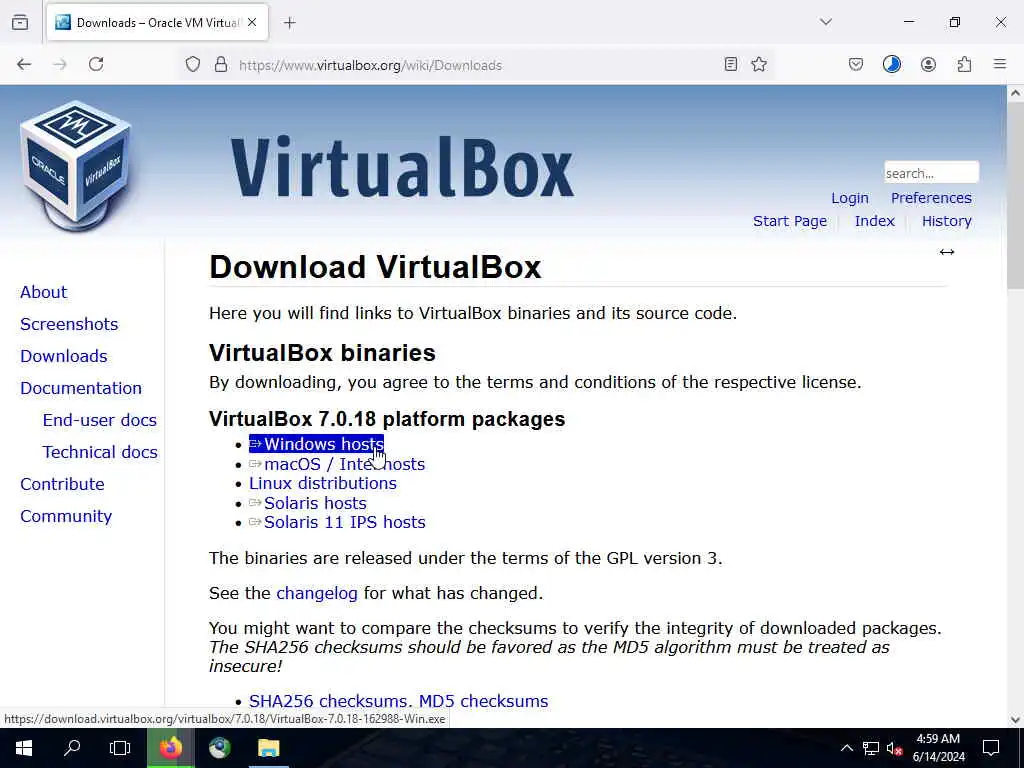1024x768 pixels.
Task: Open Documentation in sidebar
Action: pos(81,388)
